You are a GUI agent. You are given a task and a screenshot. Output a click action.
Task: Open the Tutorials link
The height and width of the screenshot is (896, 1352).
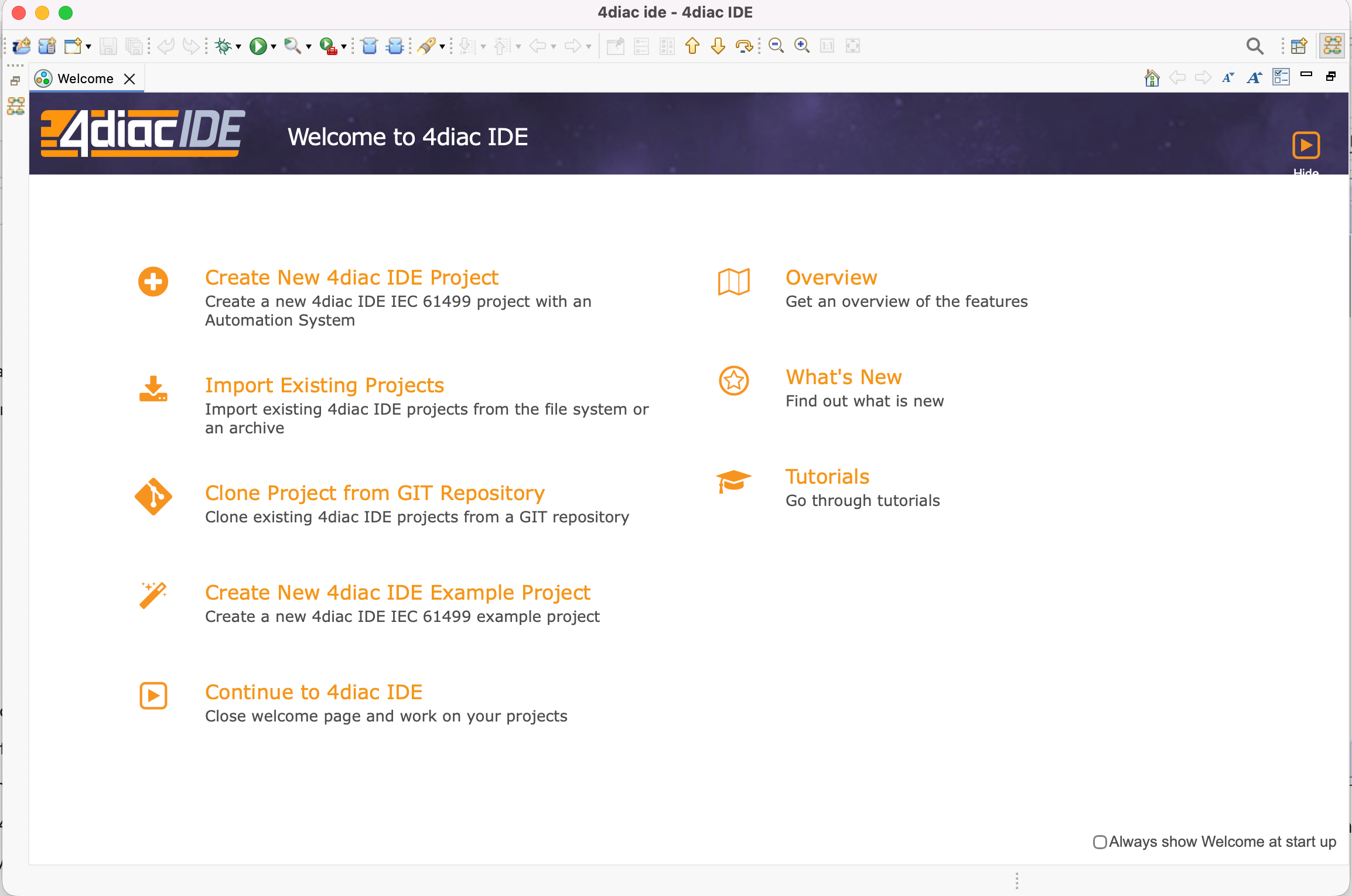pyautogui.click(x=827, y=477)
